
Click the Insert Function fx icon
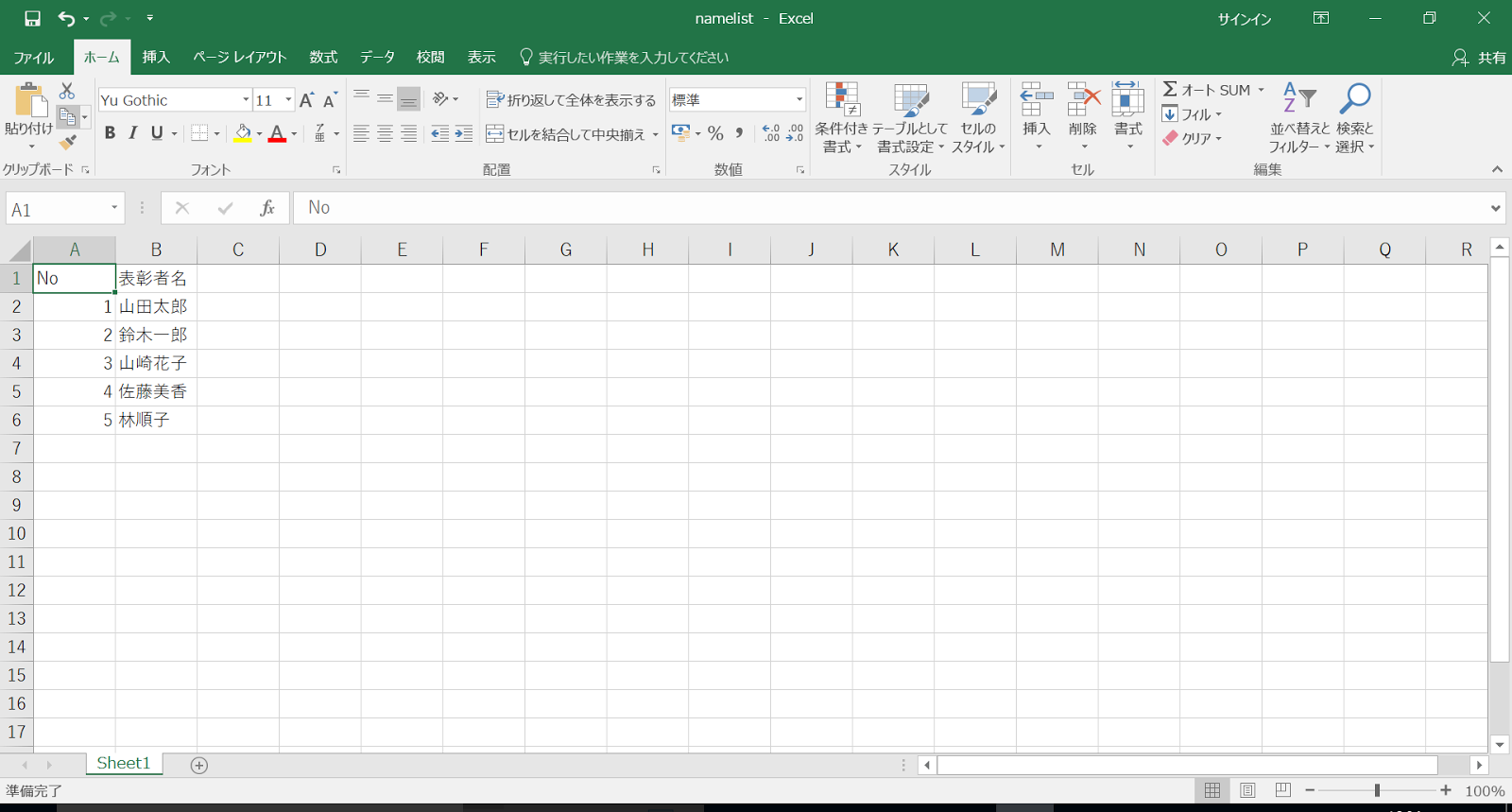tap(267, 208)
